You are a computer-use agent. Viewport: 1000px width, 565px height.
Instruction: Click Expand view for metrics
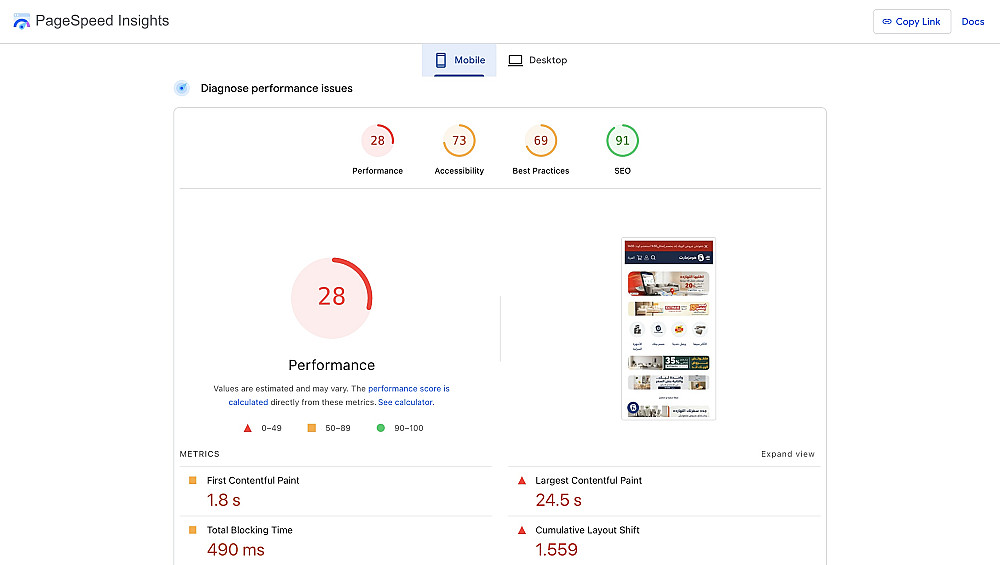coord(788,454)
